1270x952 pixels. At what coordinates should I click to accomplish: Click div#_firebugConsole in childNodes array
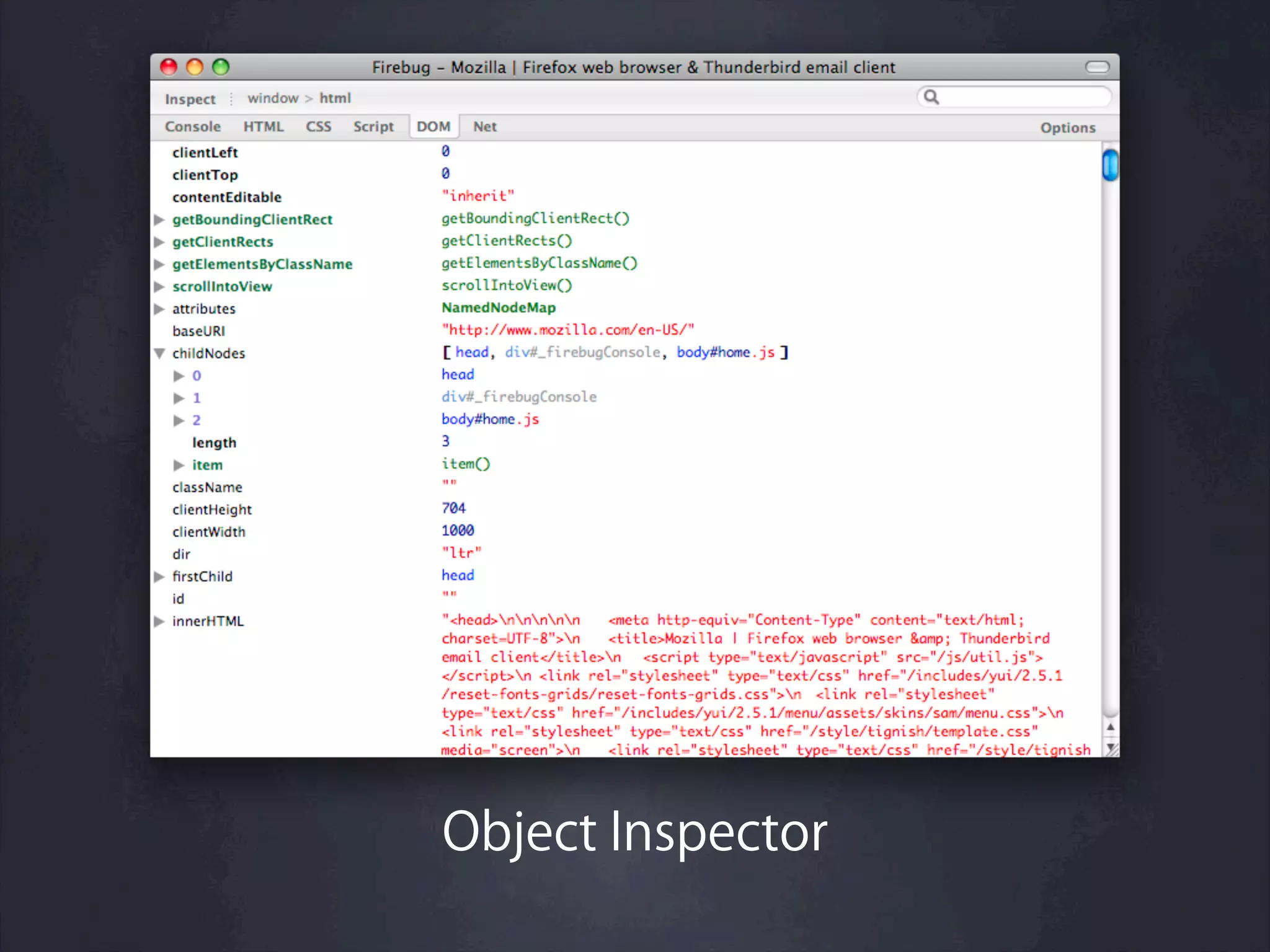(583, 352)
